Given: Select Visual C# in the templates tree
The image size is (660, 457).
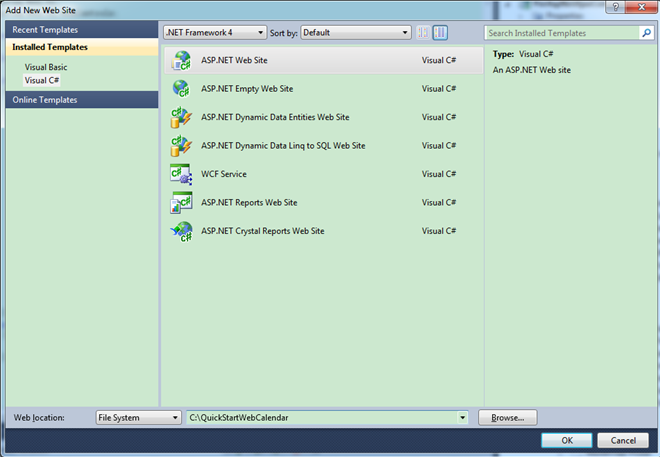Looking at the screenshot, I should pyautogui.click(x=42, y=80).
